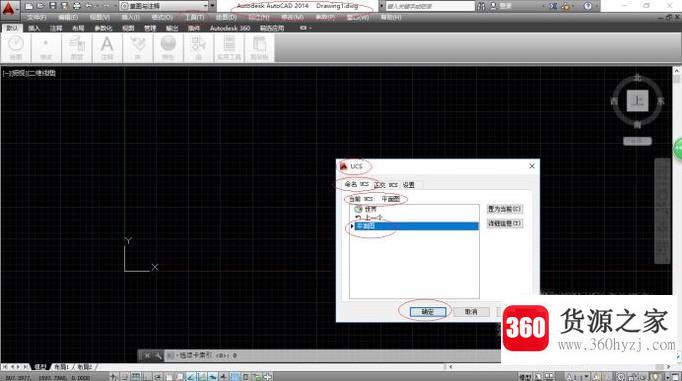Click the New drawing quick access icon
This screenshot has width=682, height=381.
tap(29, 6)
